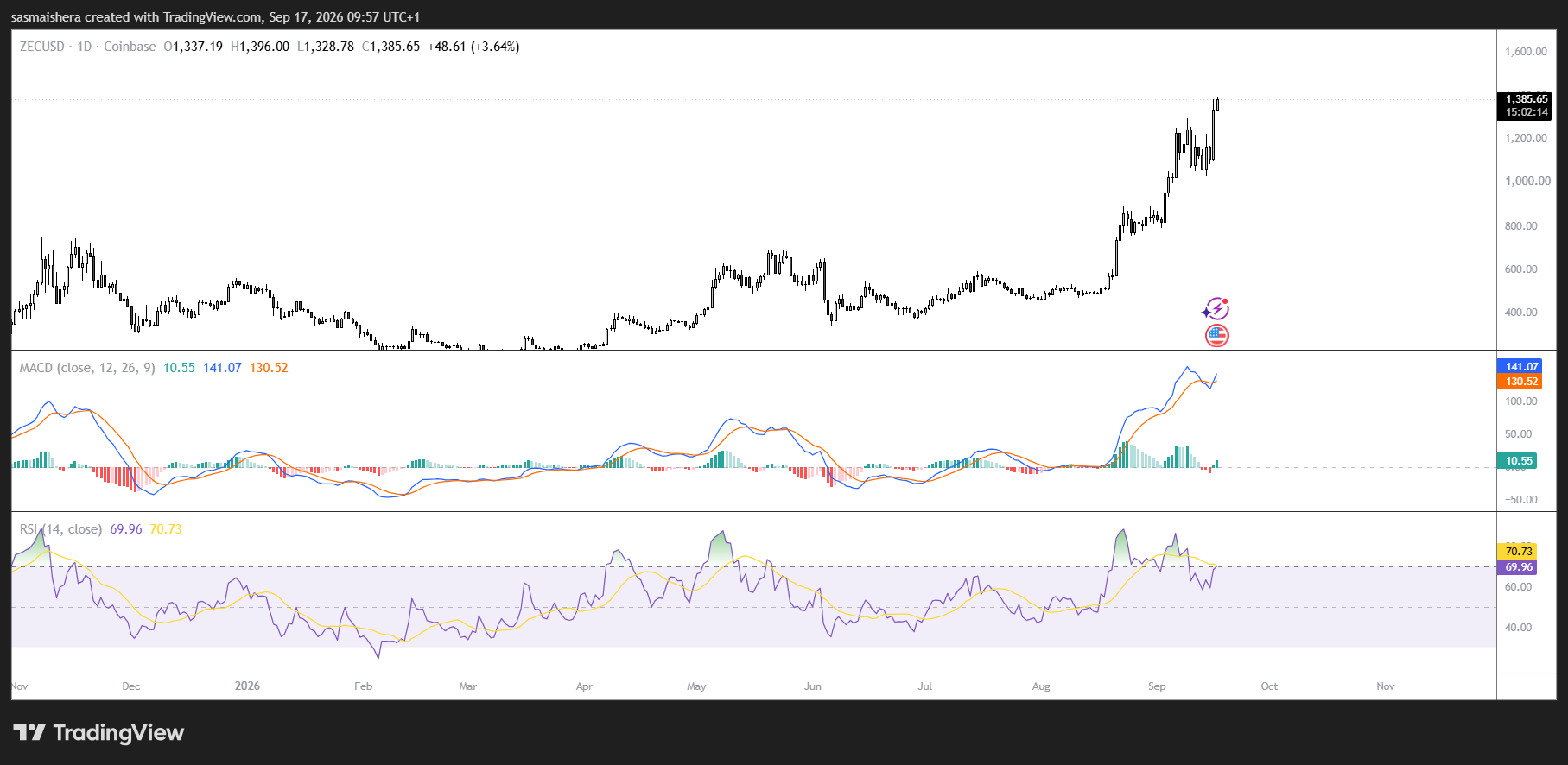Click RSI average value 70.73 in legend
The width and height of the screenshot is (1568, 765).
pos(166,529)
